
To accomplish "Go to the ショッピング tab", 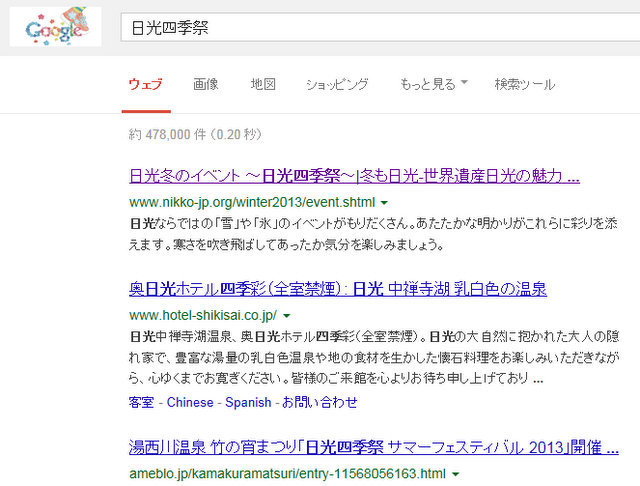I will coord(337,84).
